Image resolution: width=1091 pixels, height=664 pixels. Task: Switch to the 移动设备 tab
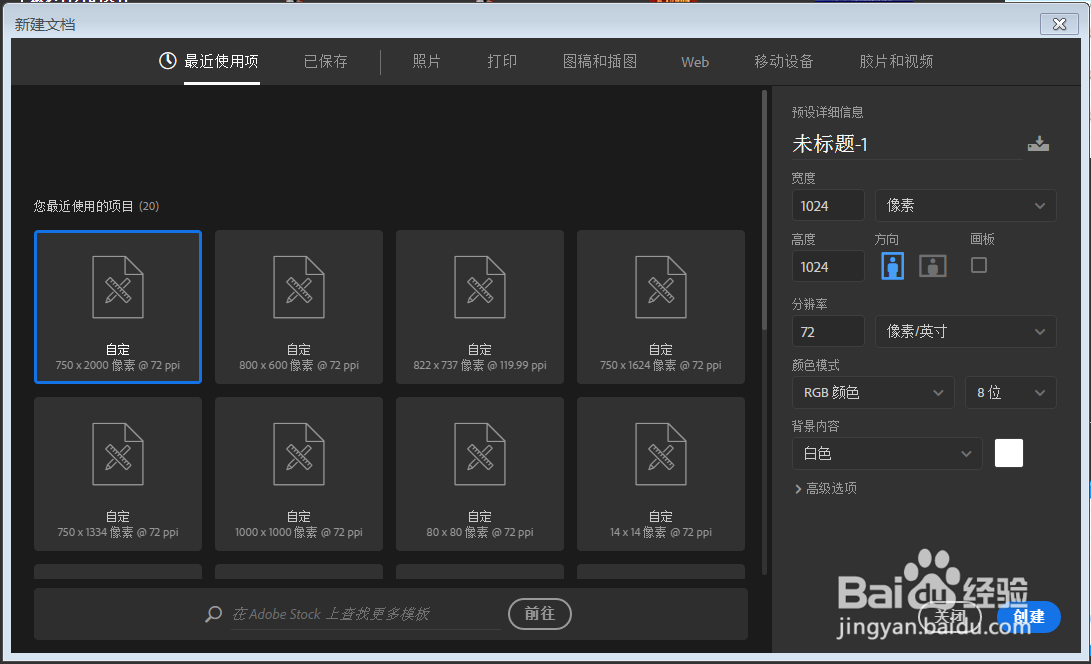(x=783, y=61)
